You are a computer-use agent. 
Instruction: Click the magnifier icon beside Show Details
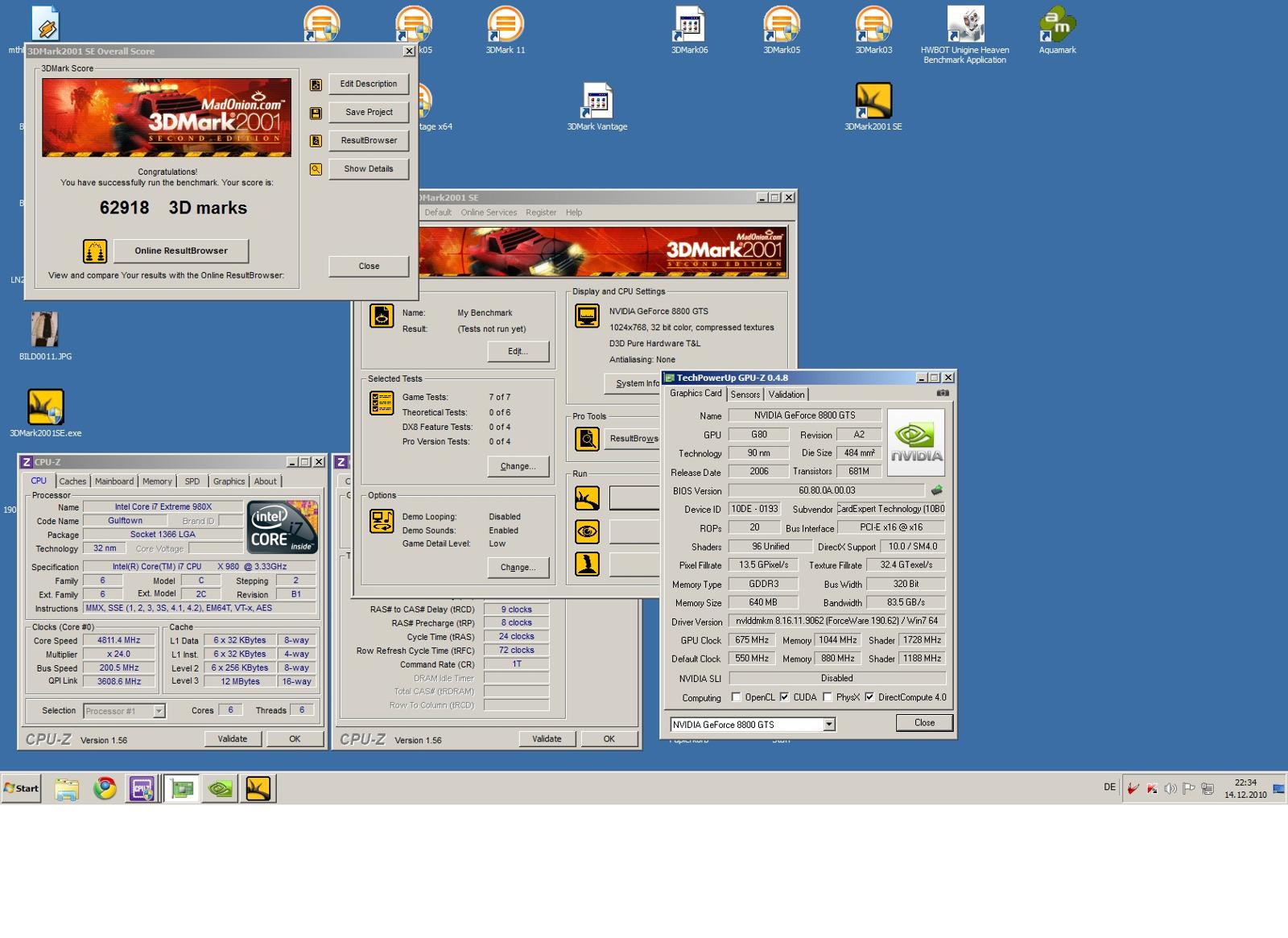click(316, 169)
